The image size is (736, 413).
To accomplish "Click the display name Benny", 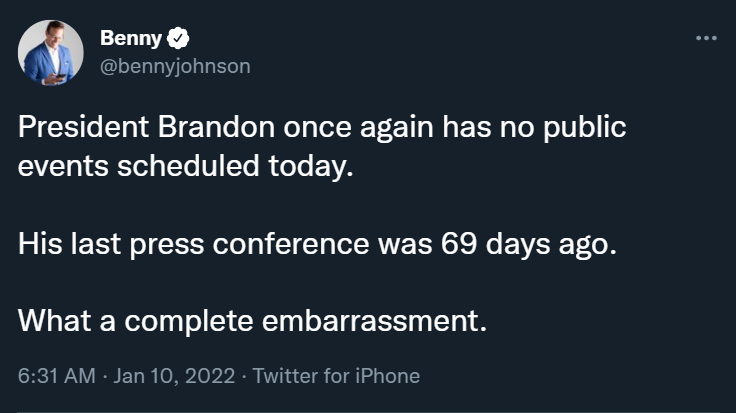I will coord(129,39).
